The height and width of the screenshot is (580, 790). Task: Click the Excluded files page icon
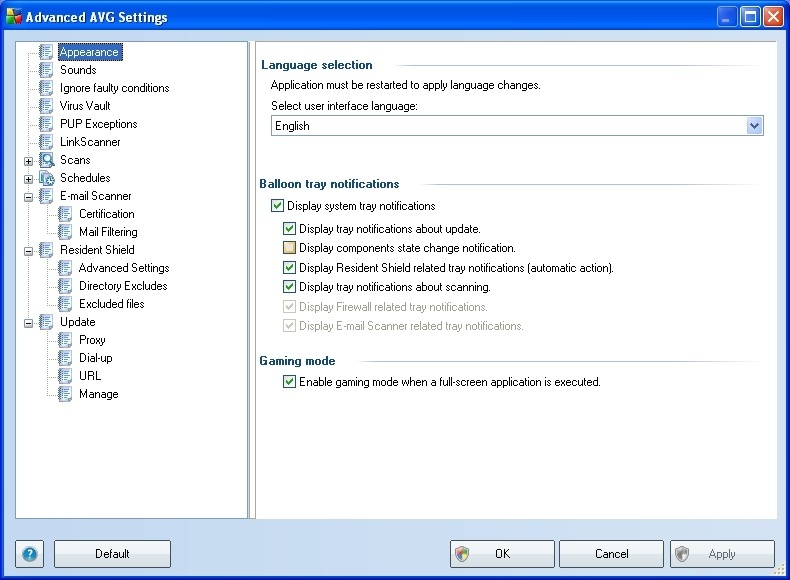click(64, 304)
